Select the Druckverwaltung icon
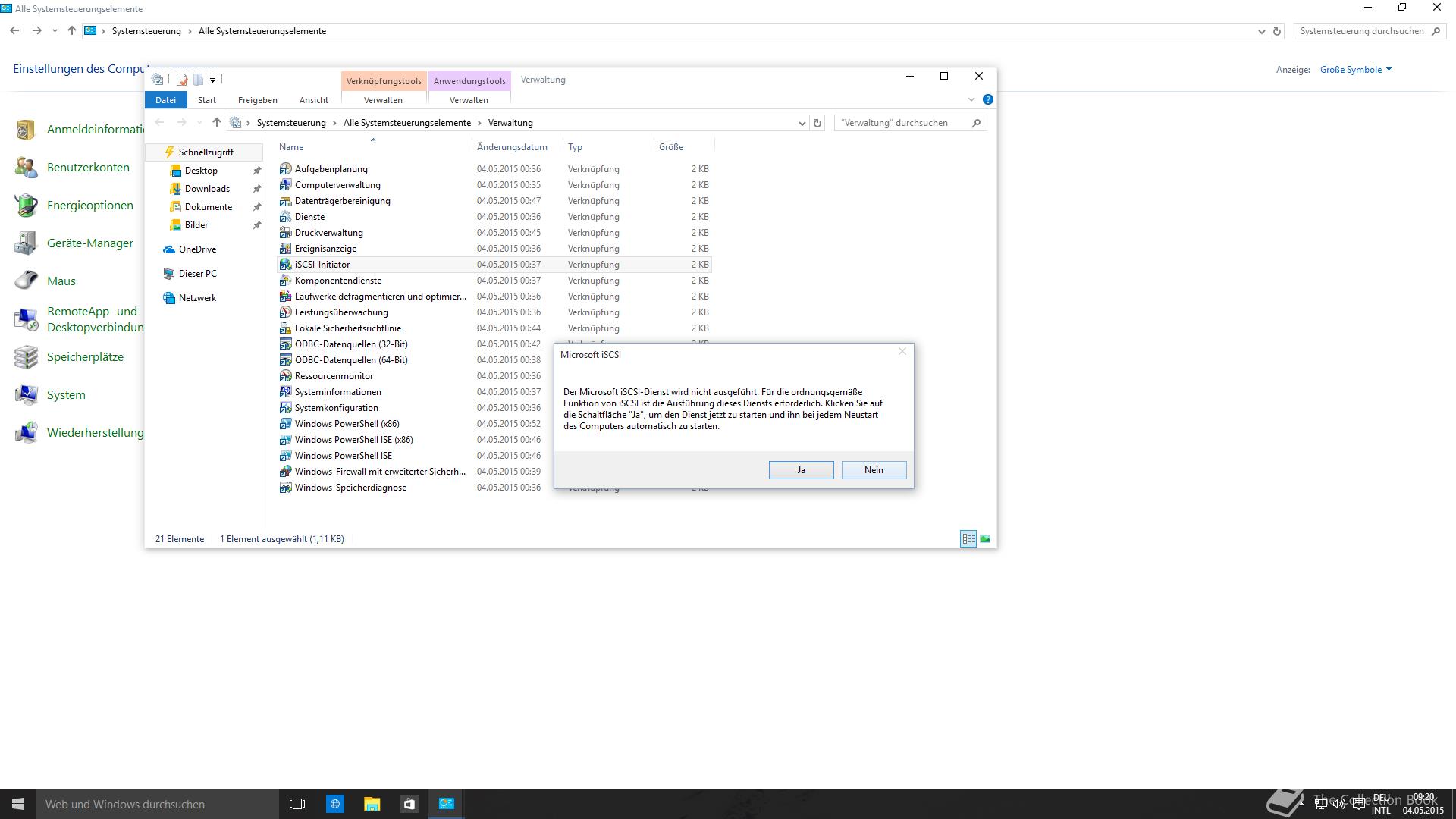 (285, 233)
